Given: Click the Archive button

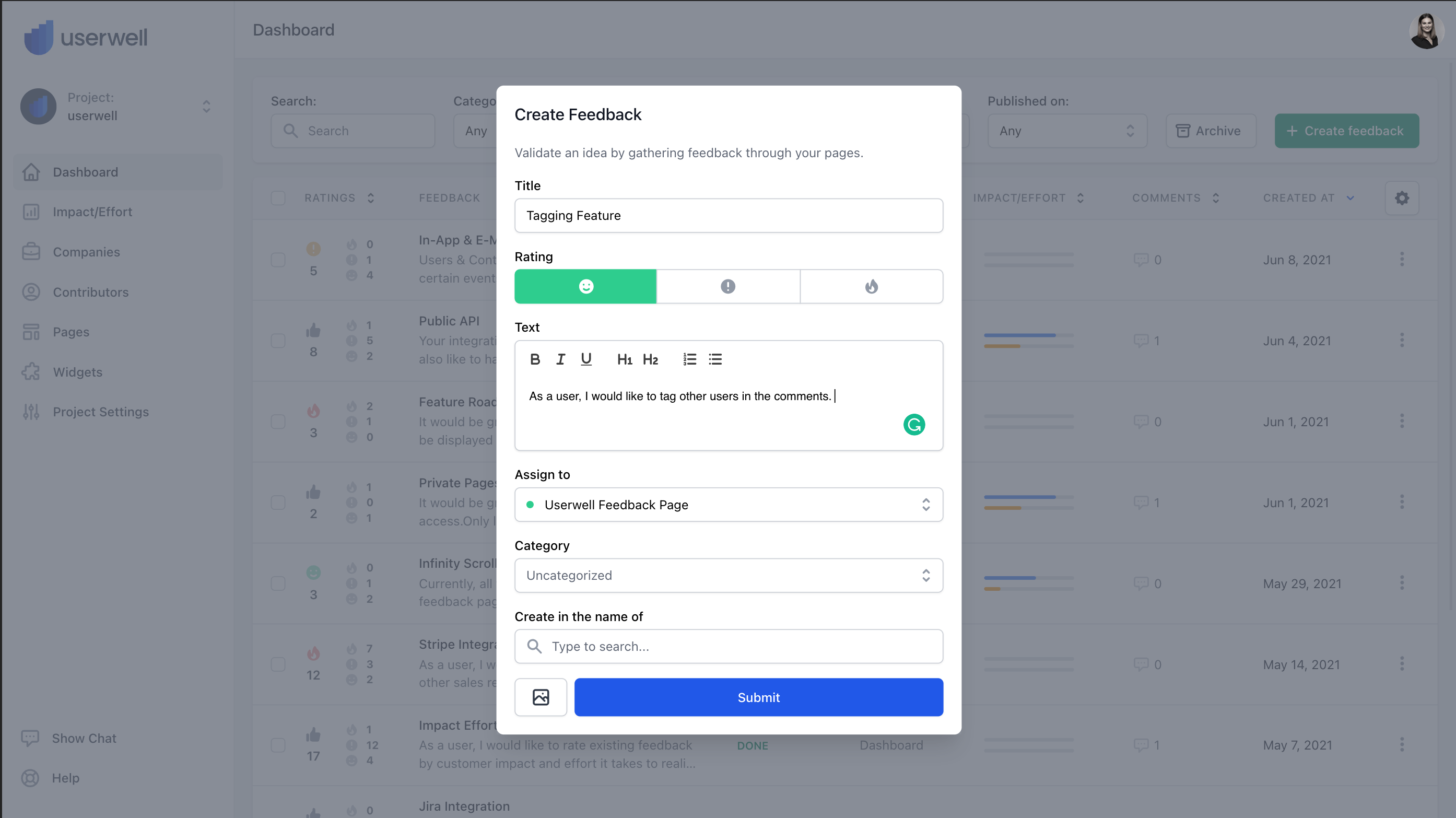Looking at the screenshot, I should [x=1210, y=131].
